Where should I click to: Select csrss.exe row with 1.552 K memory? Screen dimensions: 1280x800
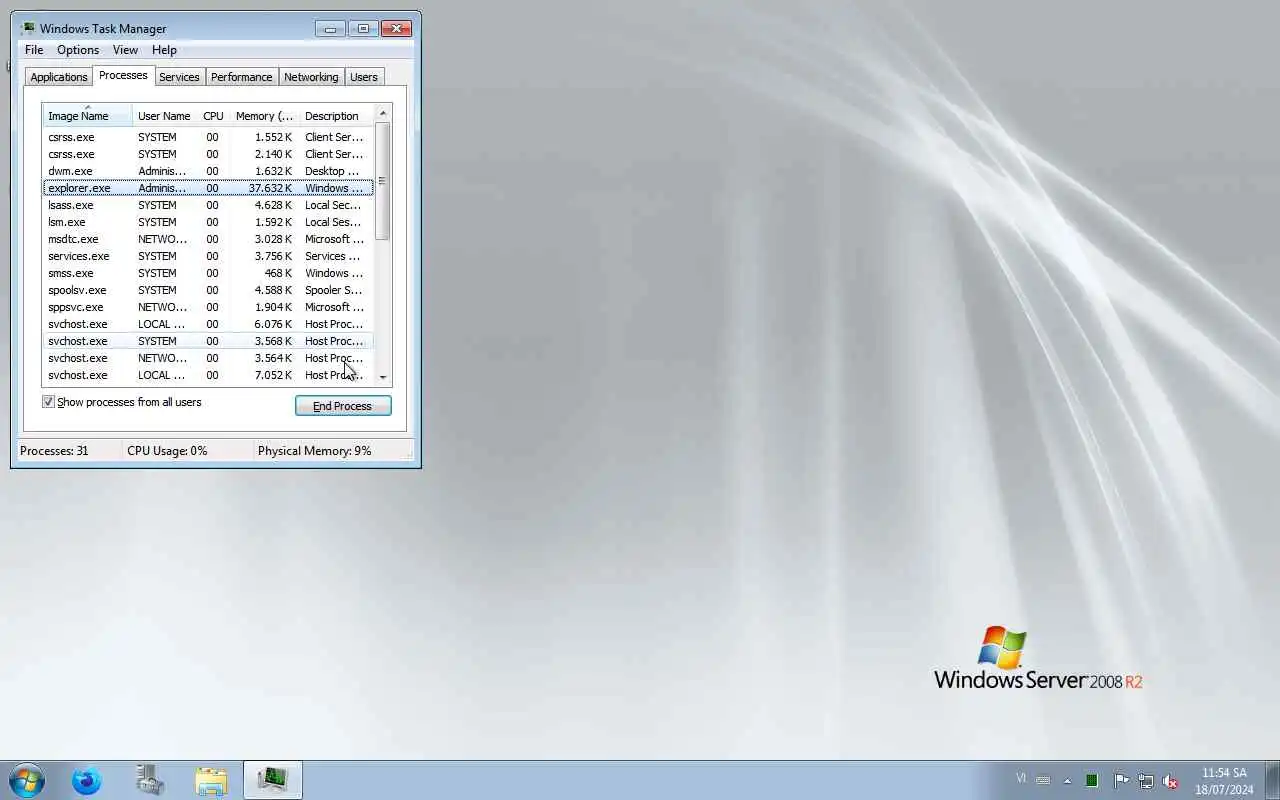208,137
